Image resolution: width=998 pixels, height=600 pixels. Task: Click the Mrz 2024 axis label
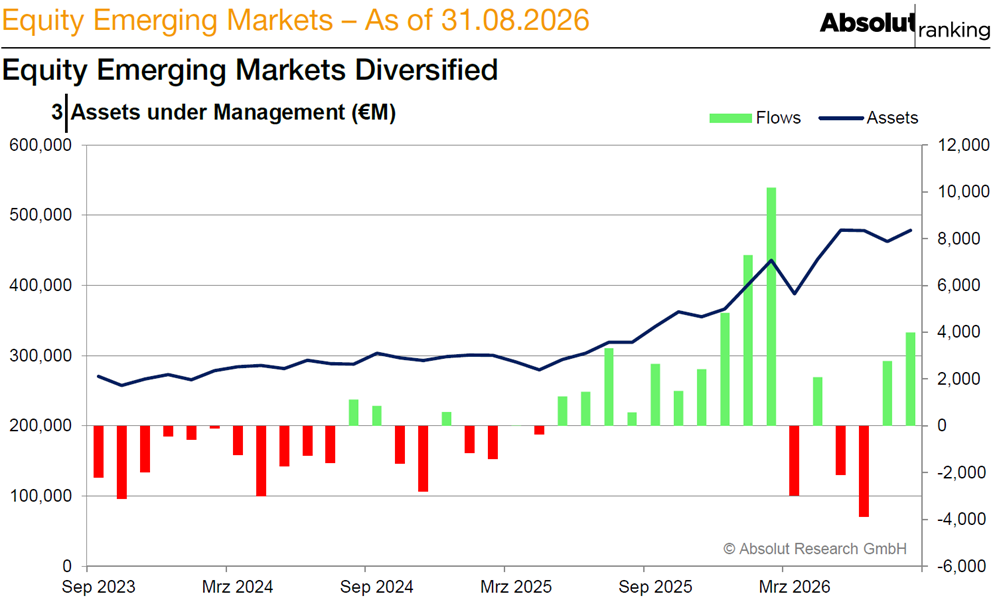[x=237, y=587]
